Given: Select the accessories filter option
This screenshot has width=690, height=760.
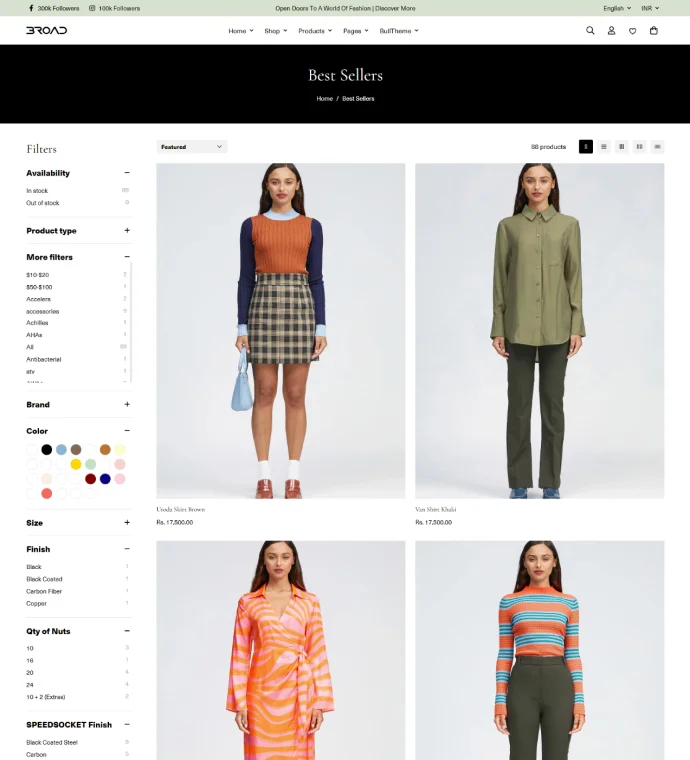Looking at the screenshot, I should tap(43, 311).
